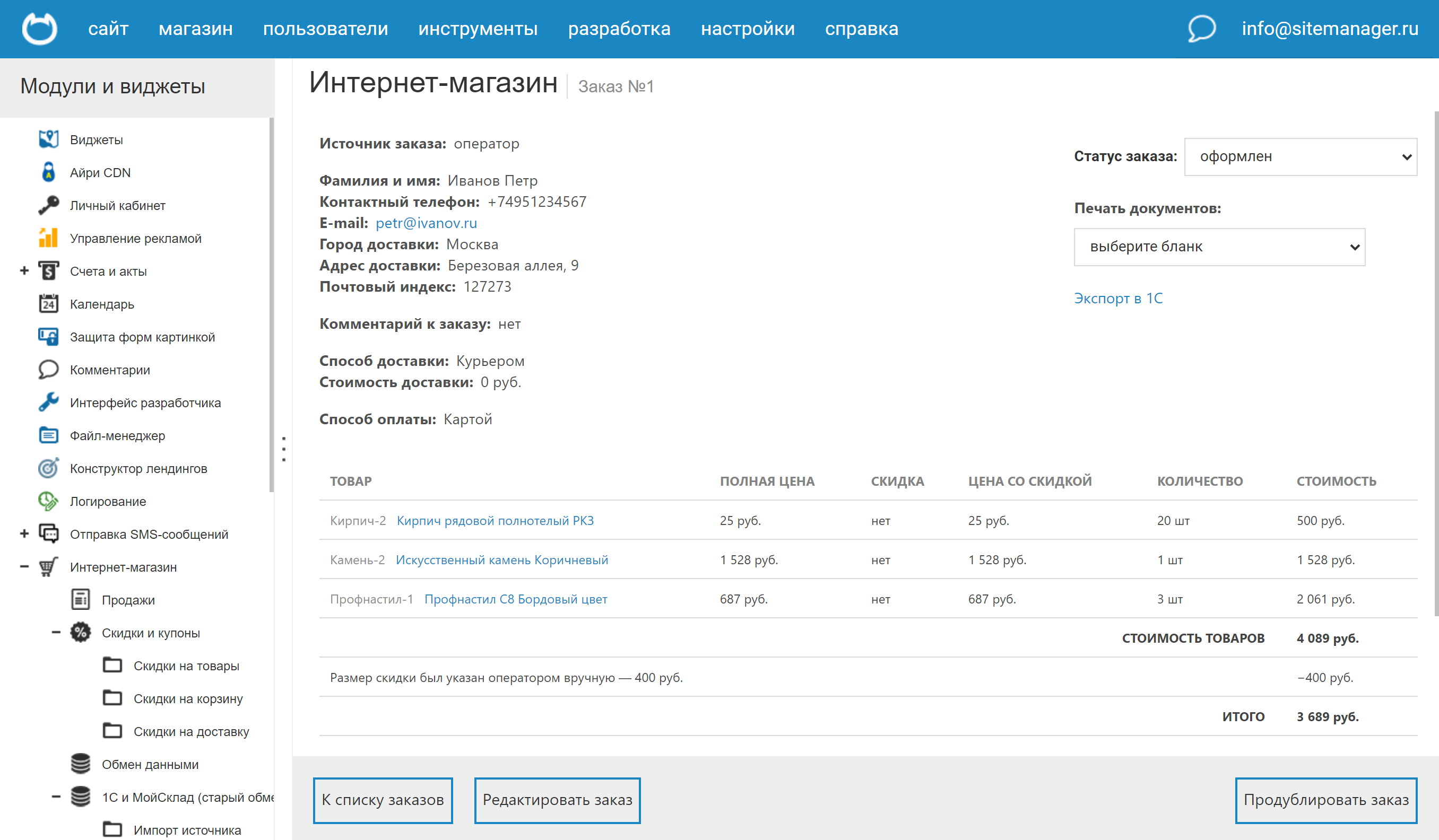
Task: Open Айри CDN via its lock icon
Action: pyautogui.click(x=49, y=172)
